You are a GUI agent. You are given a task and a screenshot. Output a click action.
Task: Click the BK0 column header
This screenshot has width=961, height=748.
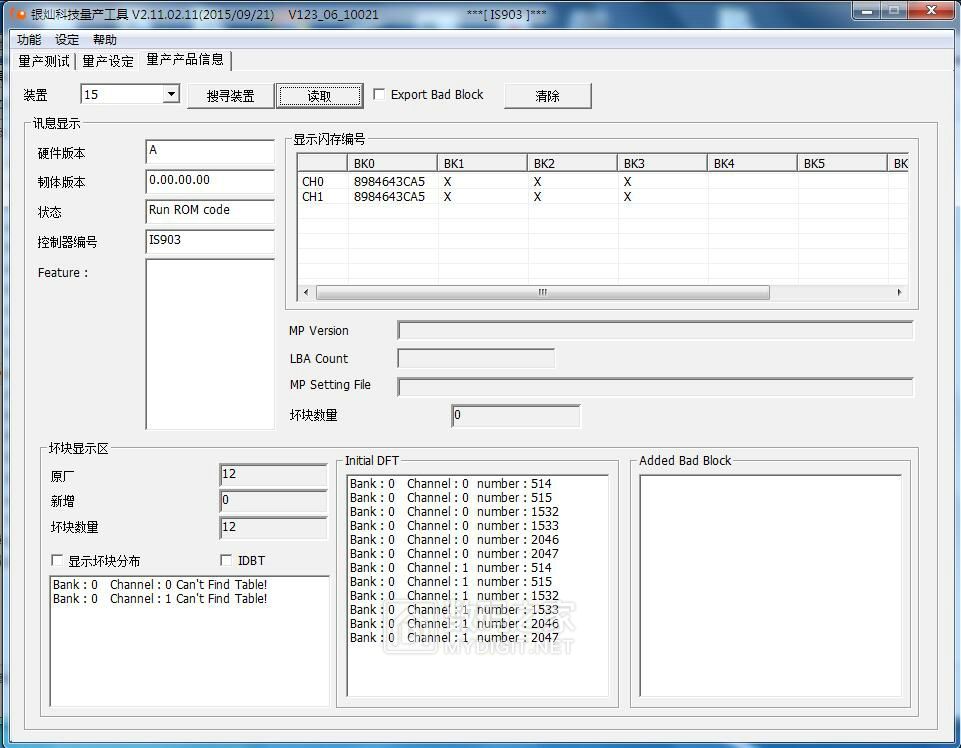click(x=393, y=163)
